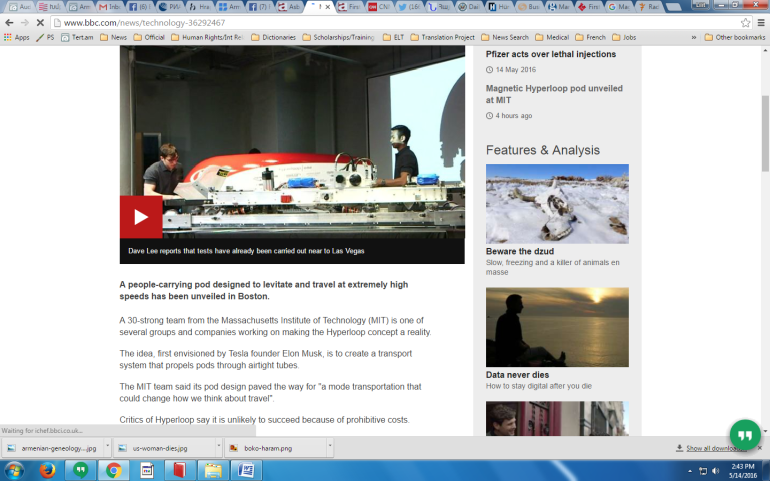Image resolution: width=770 pixels, height=481 pixels.
Task: Close the downloads bar
Action: click(x=759, y=448)
